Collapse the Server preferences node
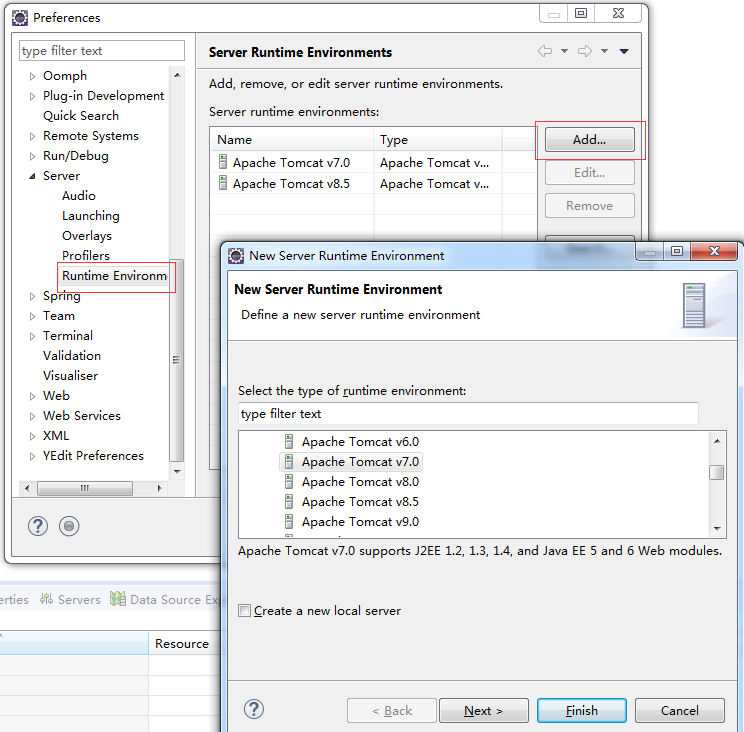Viewport: 744px width, 732px height. [32, 176]
